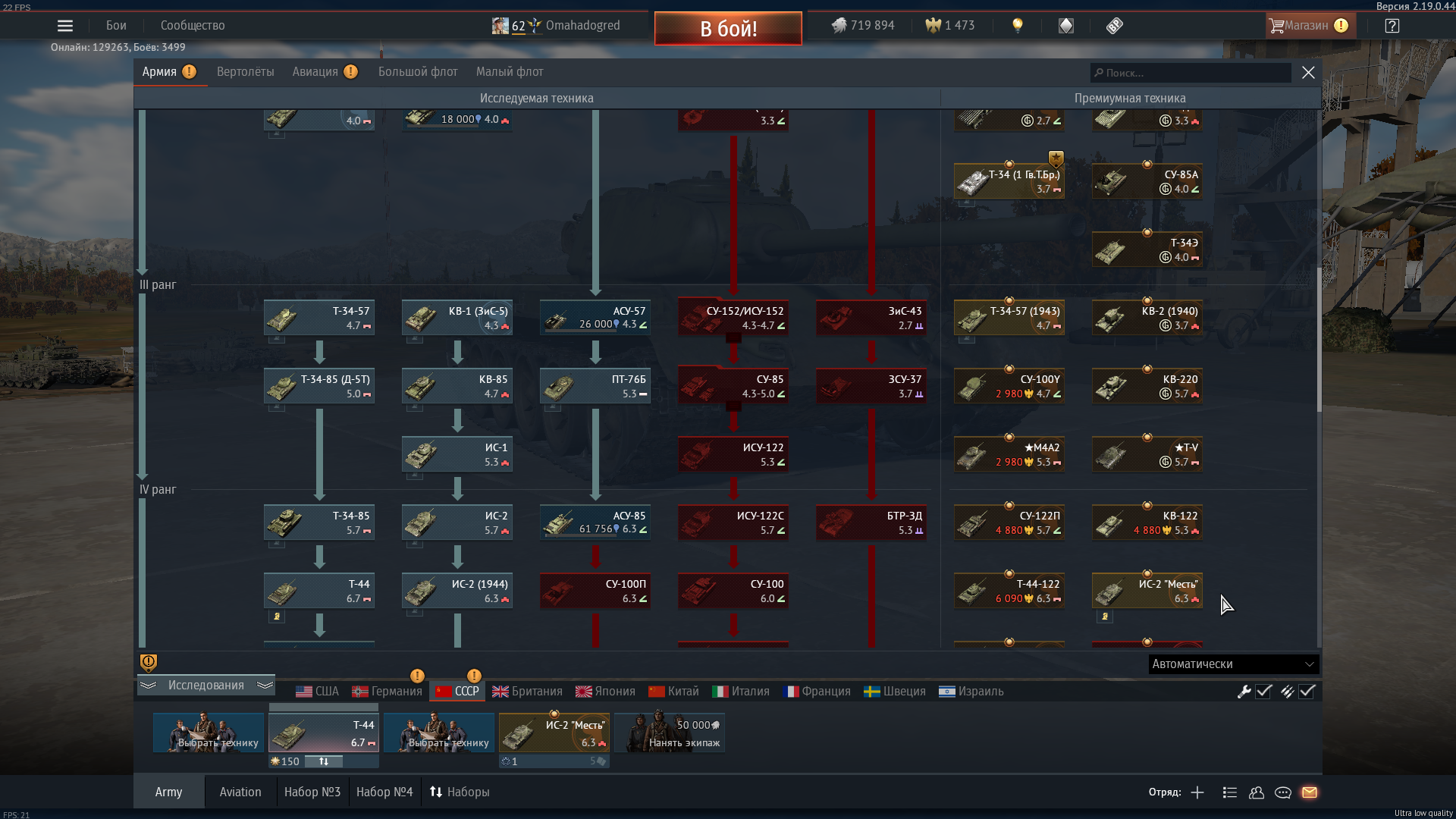Open the battle pass ticket icon

[1114, 26]
